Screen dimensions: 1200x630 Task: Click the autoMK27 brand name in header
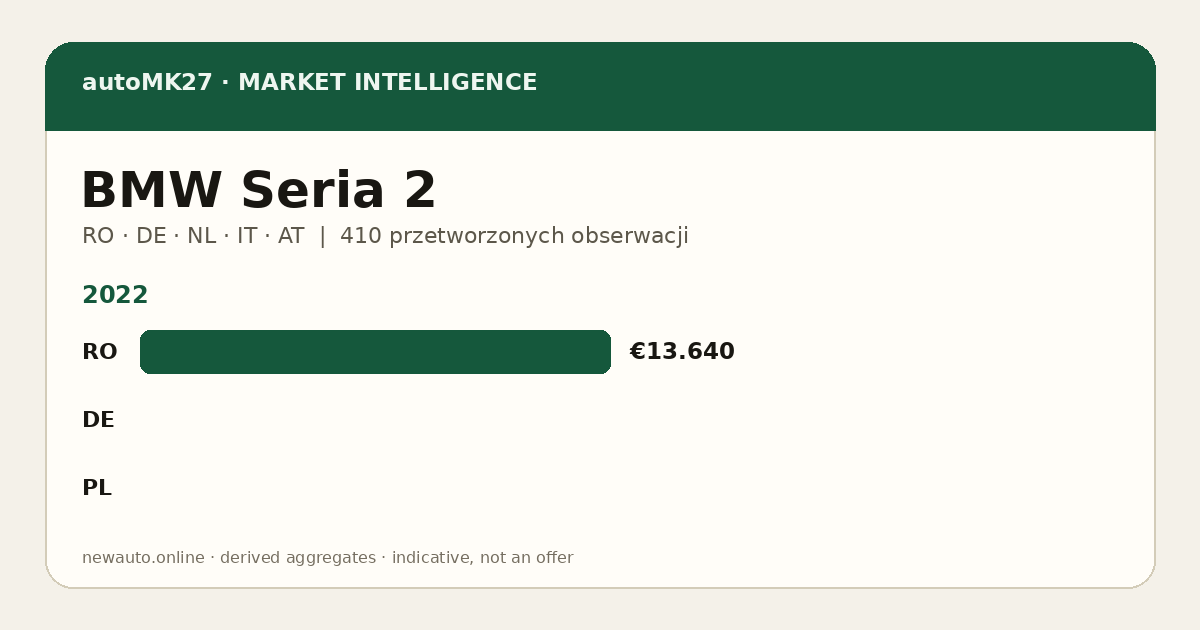(147, 83)
